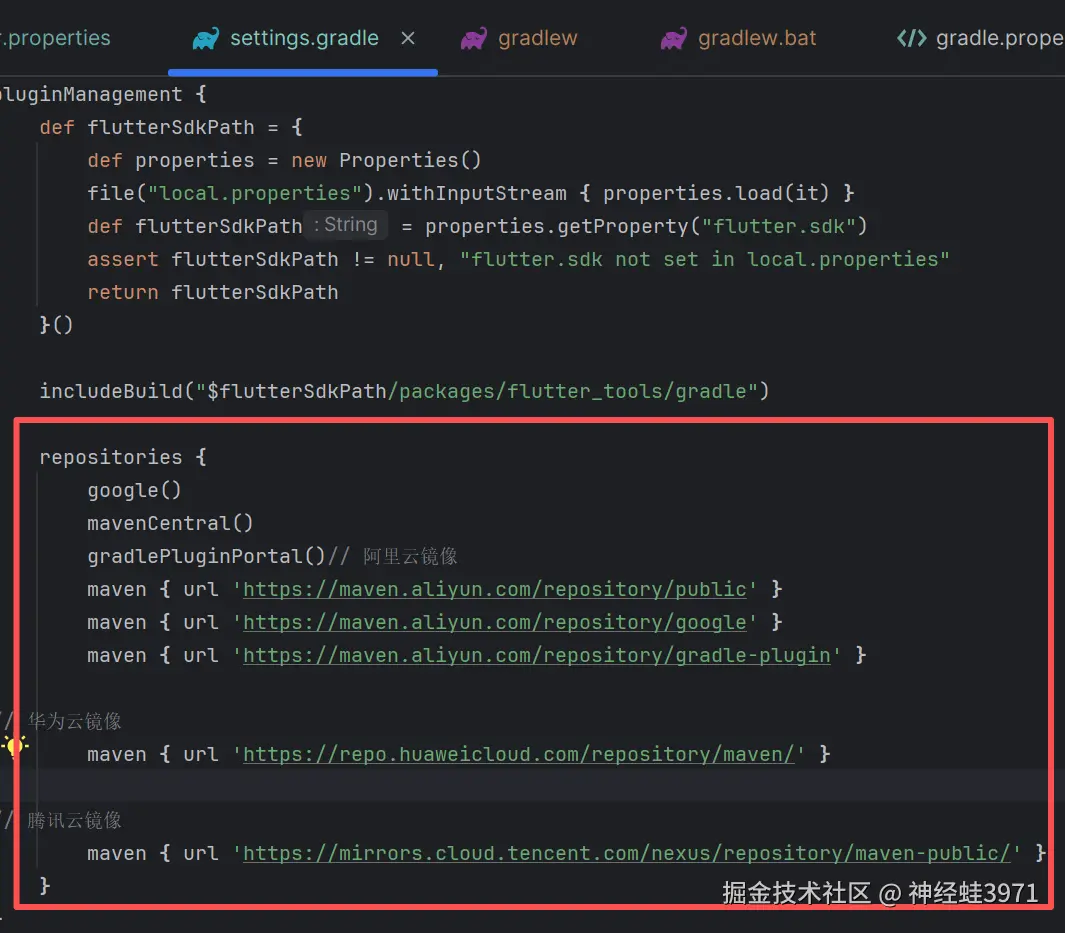The height and width of the screenshot is (933, 1065).
Task: Place cursor on the mavenCentral() line
Action: pos(171,523)
